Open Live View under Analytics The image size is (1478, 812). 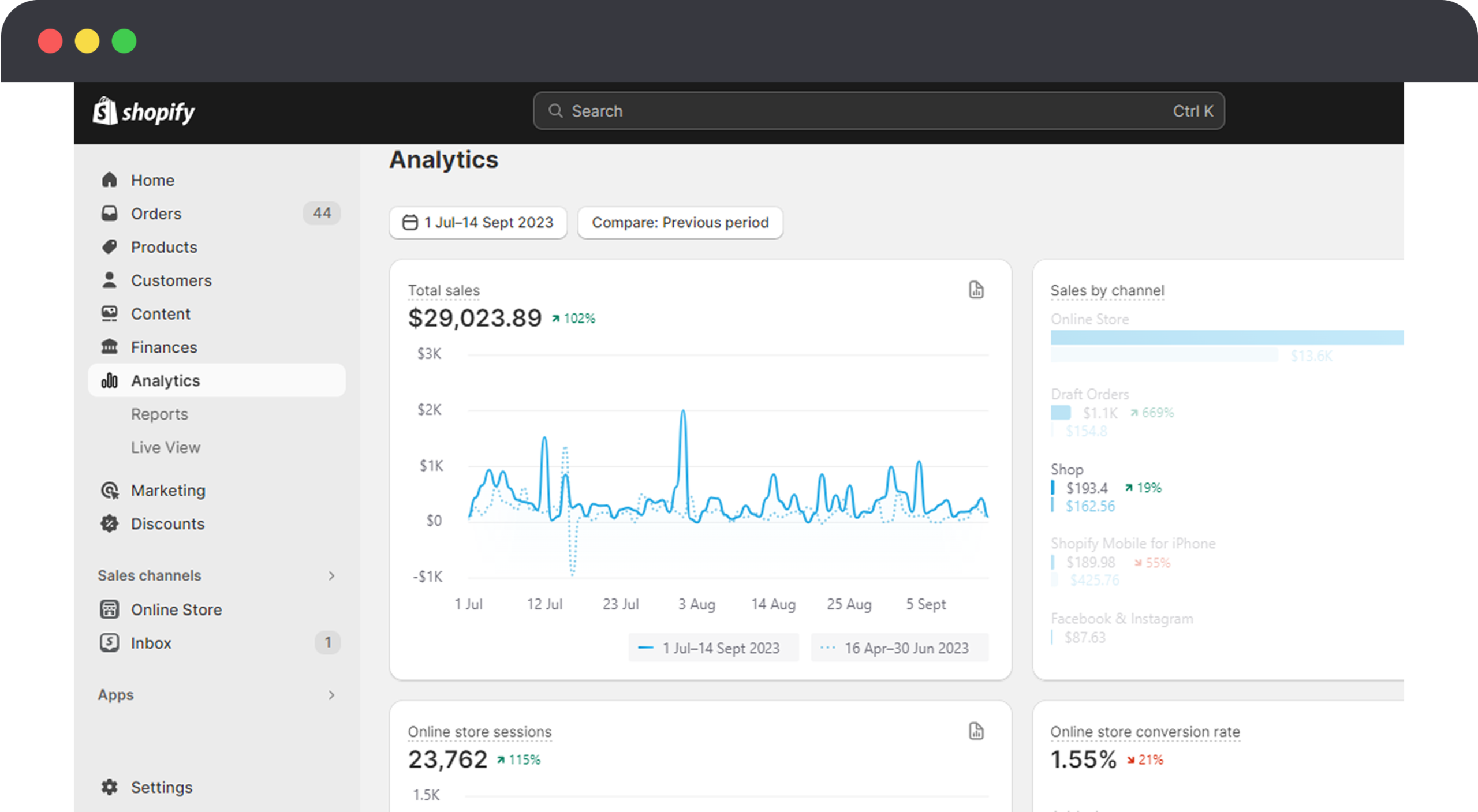click(x=166, y=448)
